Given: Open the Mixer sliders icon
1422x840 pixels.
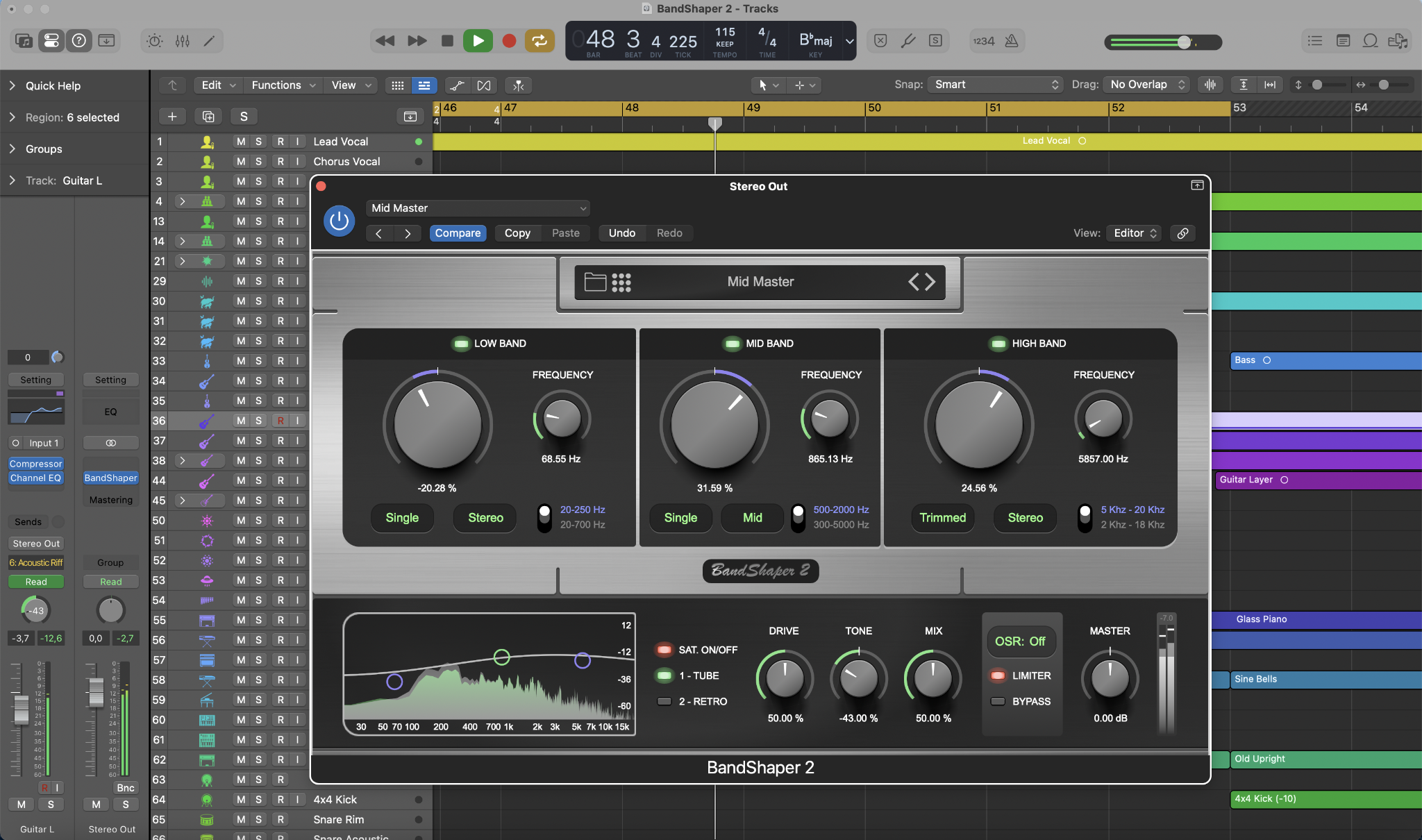Looking at the screenshot, I should pos(183,41).
